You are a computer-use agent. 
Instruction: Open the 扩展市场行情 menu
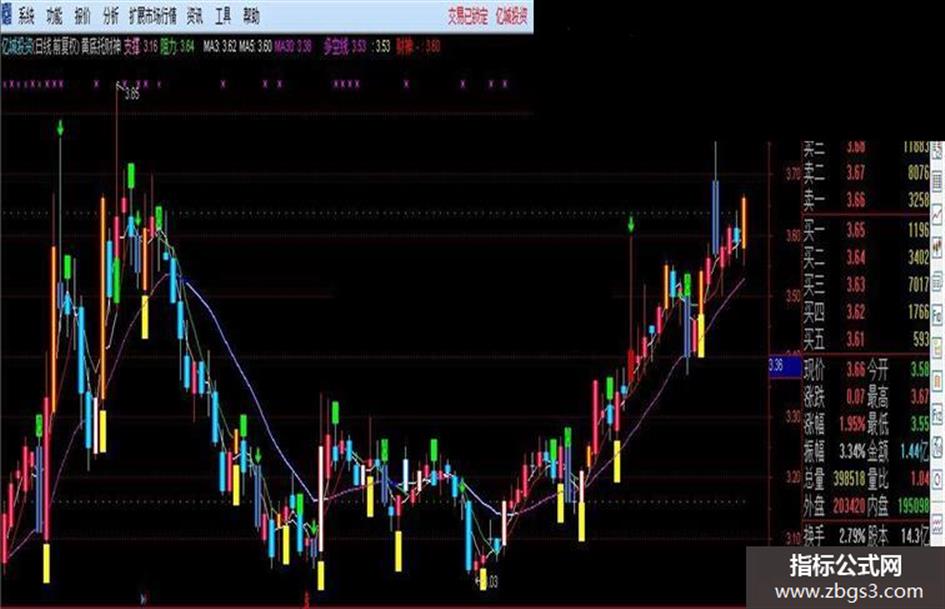153,16
